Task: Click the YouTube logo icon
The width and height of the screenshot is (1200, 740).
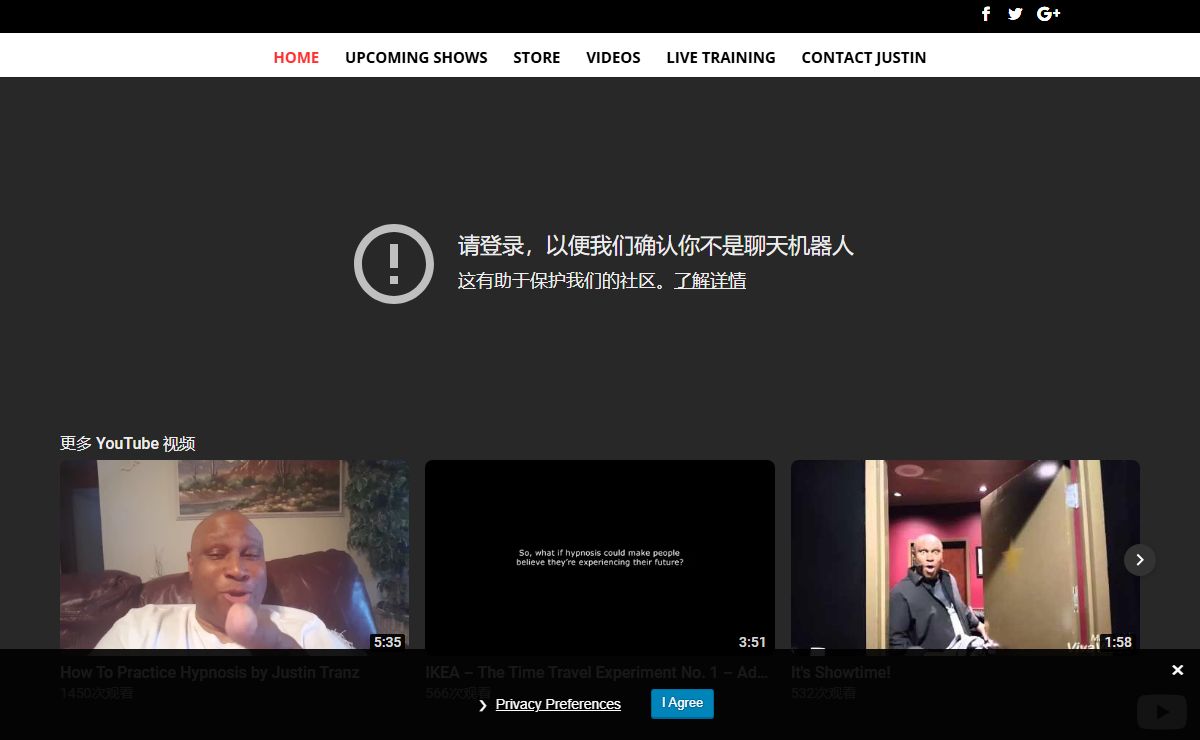Action: 1161,712
